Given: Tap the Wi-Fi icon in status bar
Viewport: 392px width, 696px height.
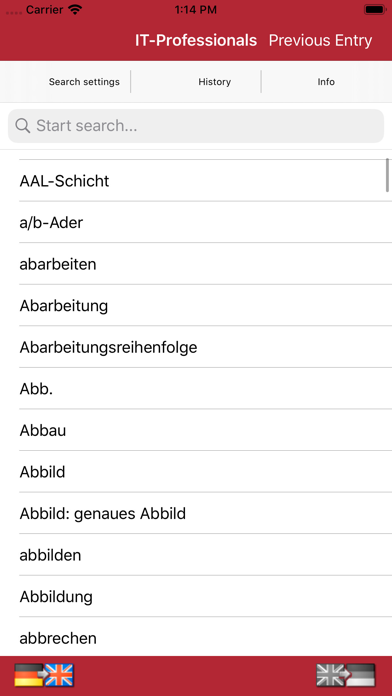Looking at the screenshot, I should pos(75,9).
